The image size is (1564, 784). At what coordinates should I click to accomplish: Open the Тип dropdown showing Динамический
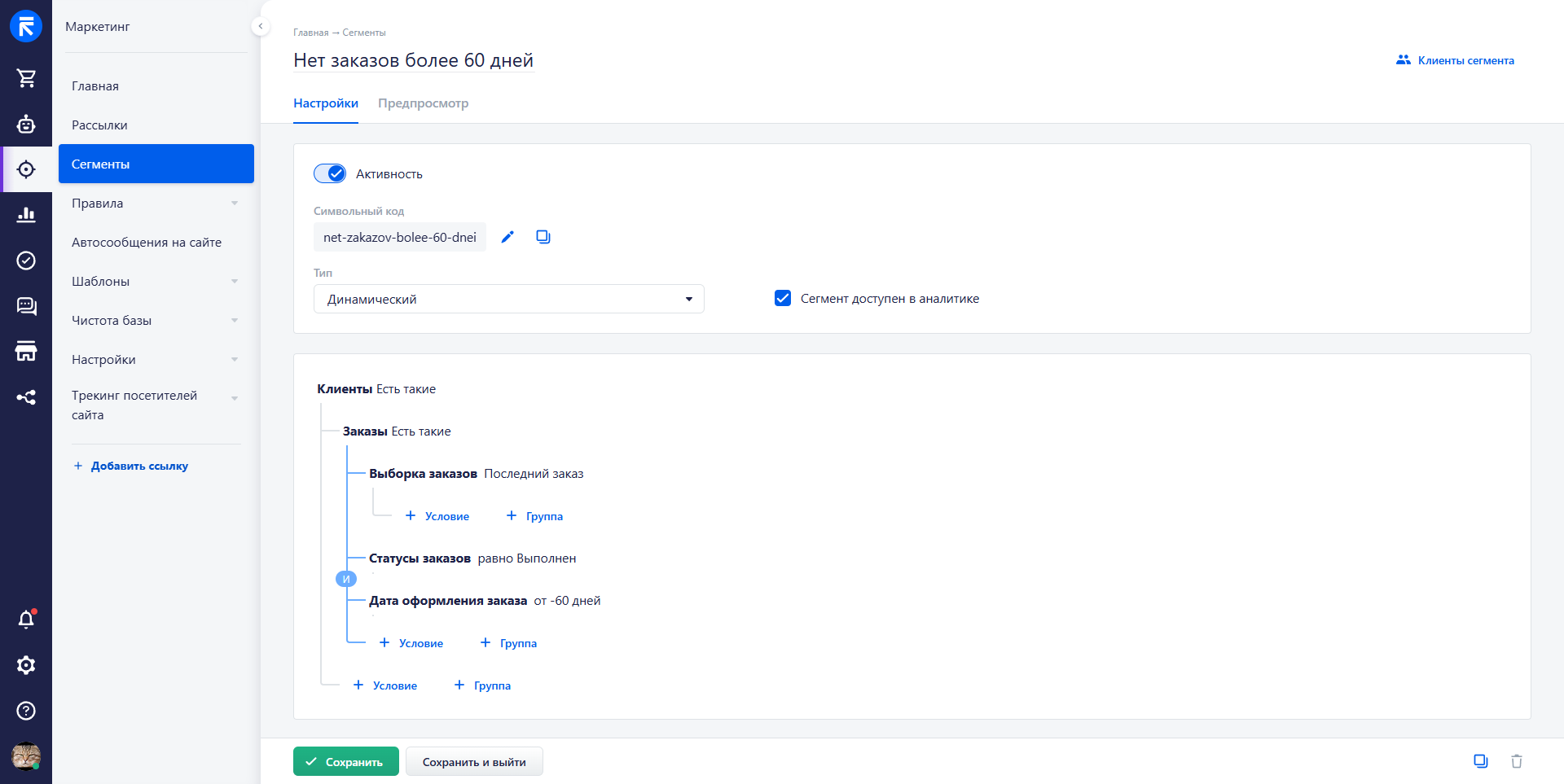(508, 299)
